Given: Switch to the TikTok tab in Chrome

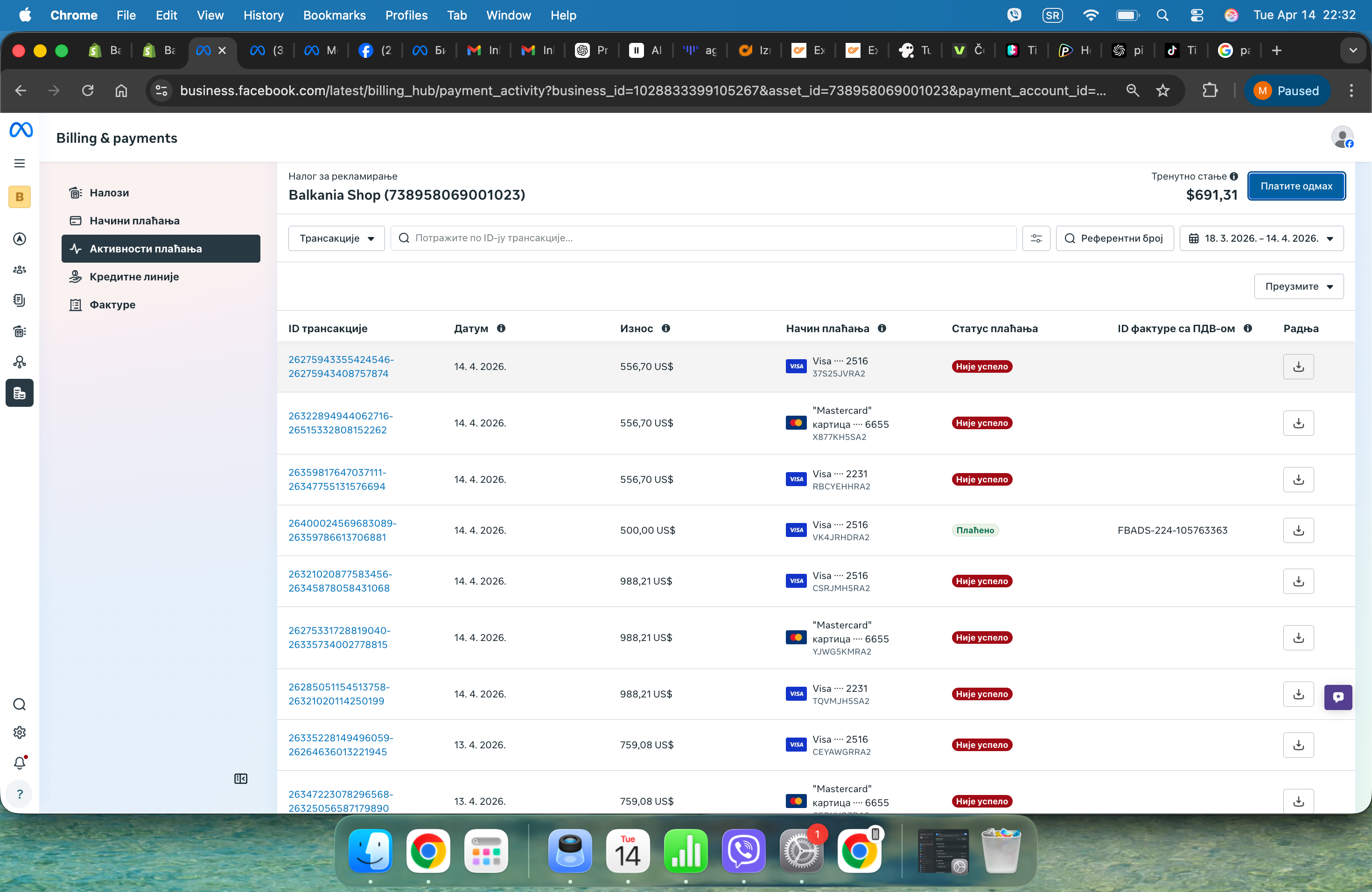Looking at the screenshot, I should coord(1181,51).
